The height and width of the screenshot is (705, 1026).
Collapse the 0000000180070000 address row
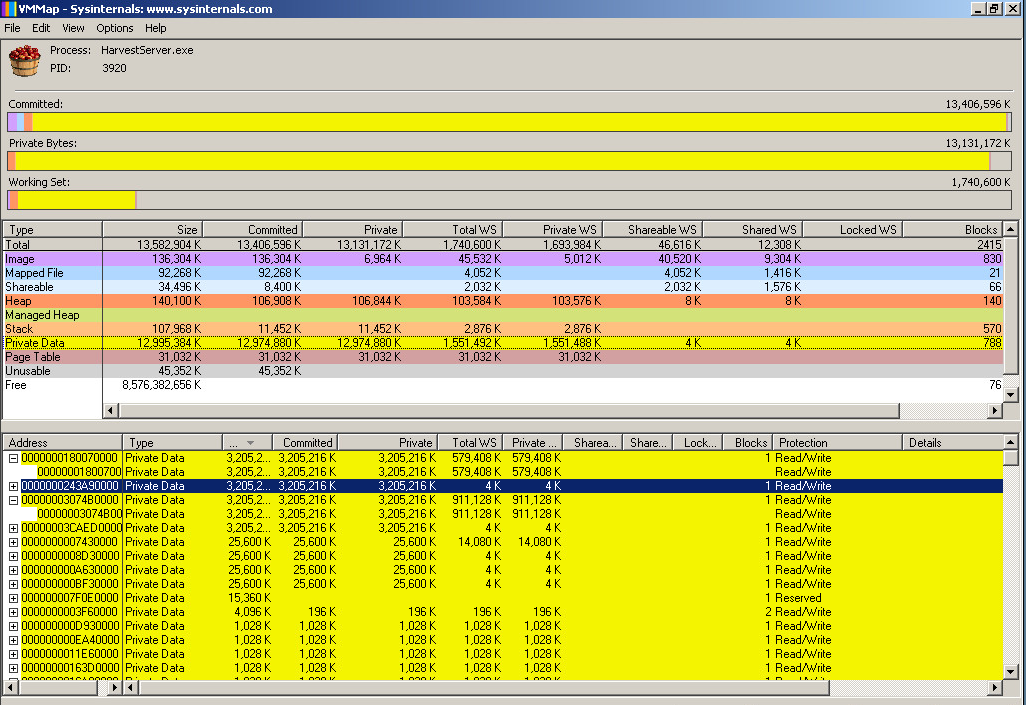(13, 458)
